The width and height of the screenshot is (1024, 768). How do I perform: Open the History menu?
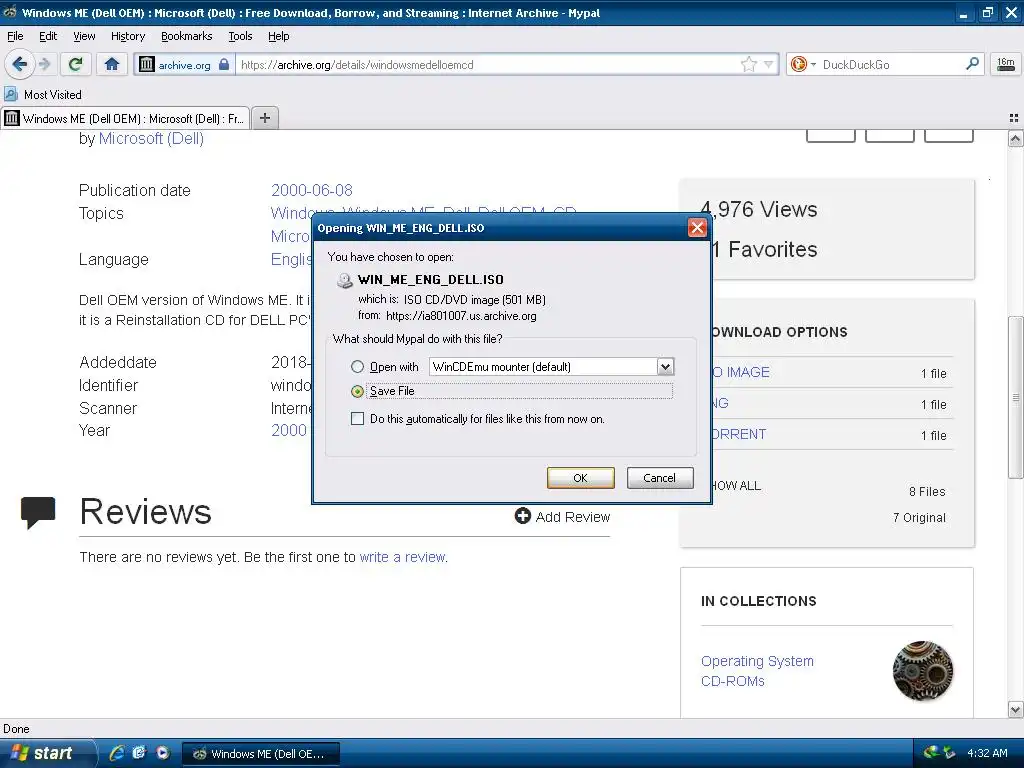click(128, 36)
